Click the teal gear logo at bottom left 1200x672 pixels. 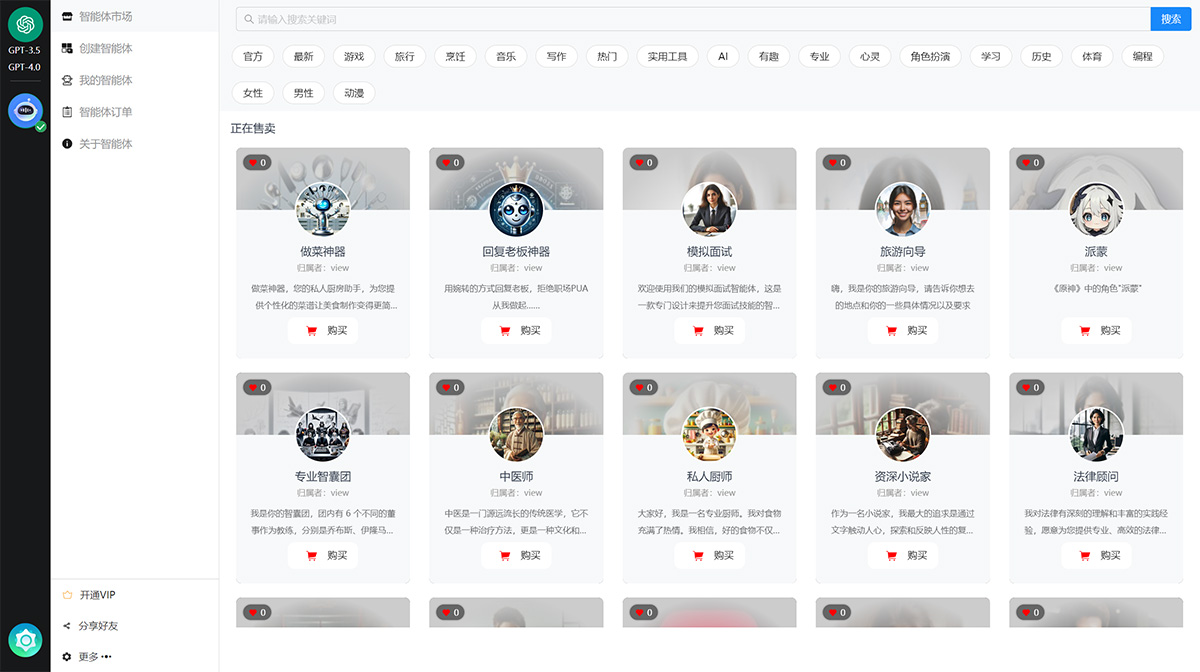(25, 640)
